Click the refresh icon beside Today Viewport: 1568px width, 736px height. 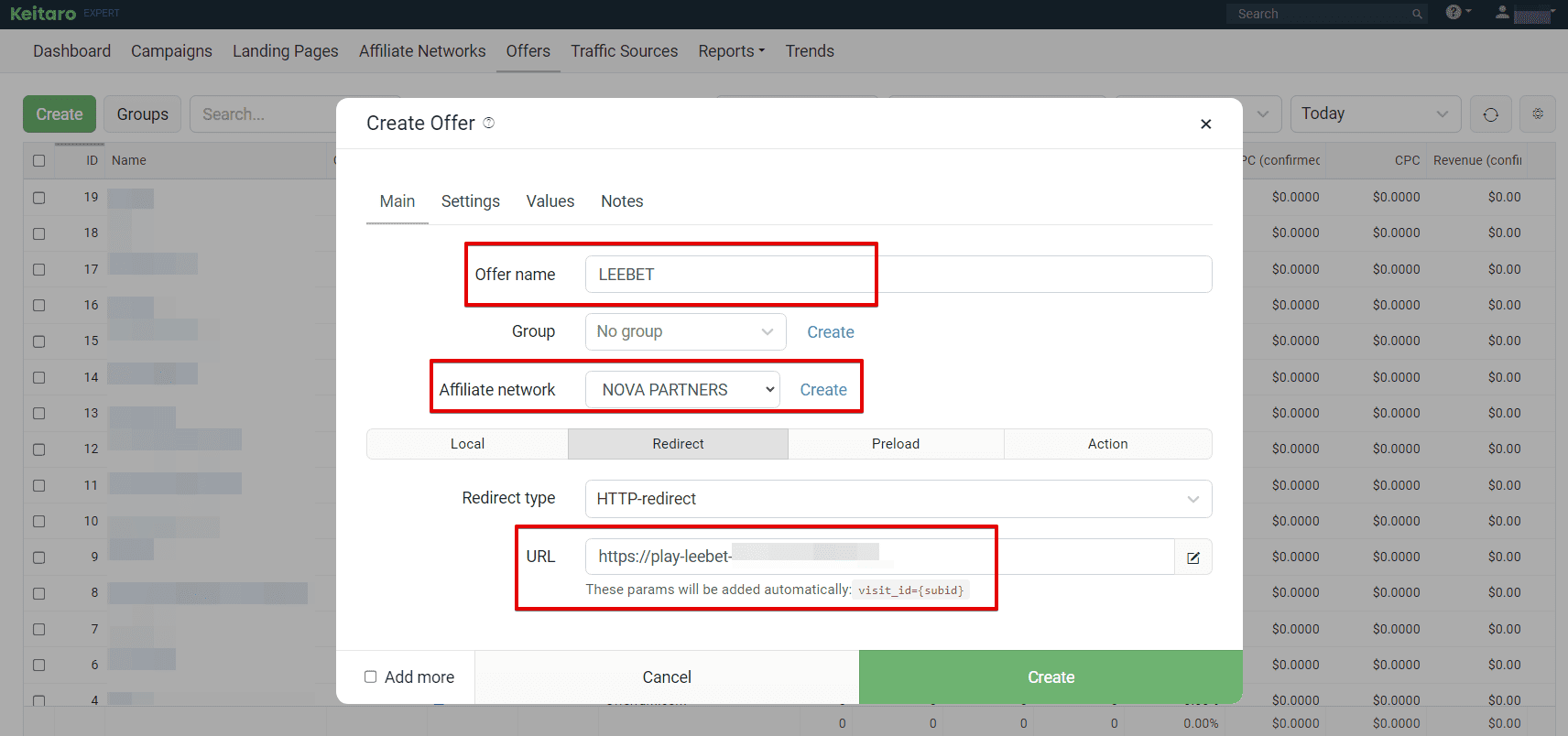click(1491, 114)
